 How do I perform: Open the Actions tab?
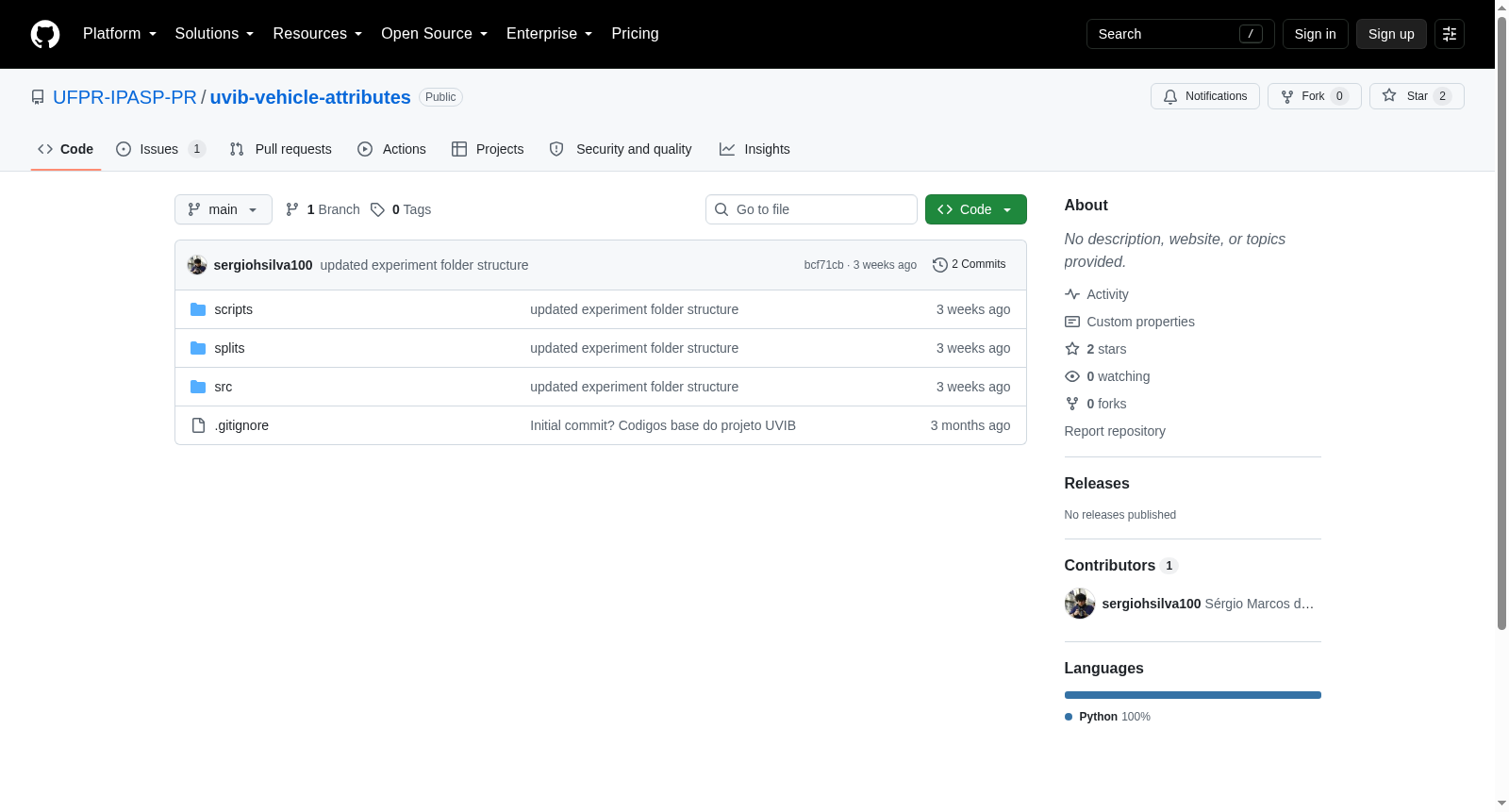coord(392,149)
